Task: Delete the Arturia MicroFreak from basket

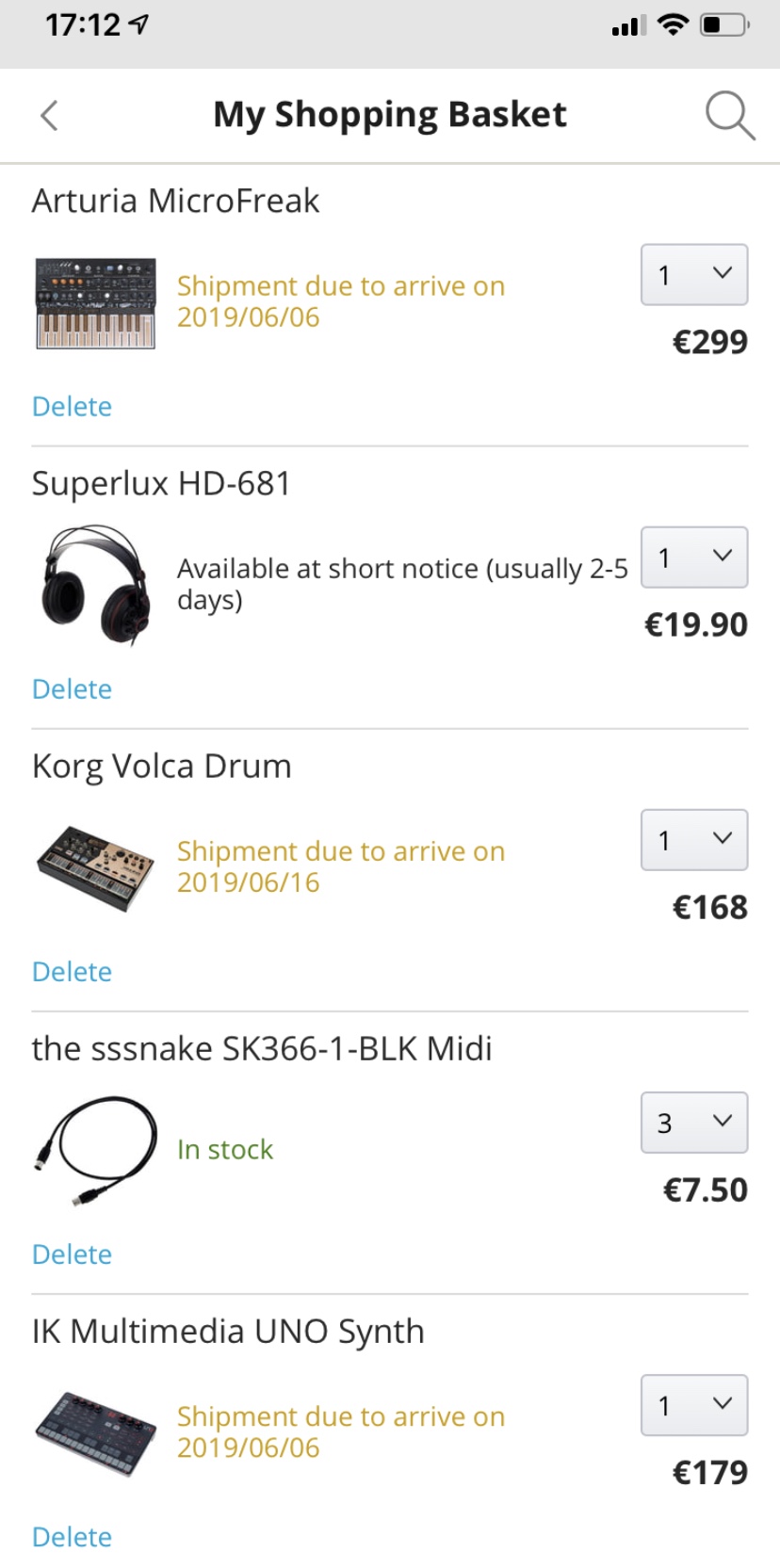Action: (x=72, y=407)
